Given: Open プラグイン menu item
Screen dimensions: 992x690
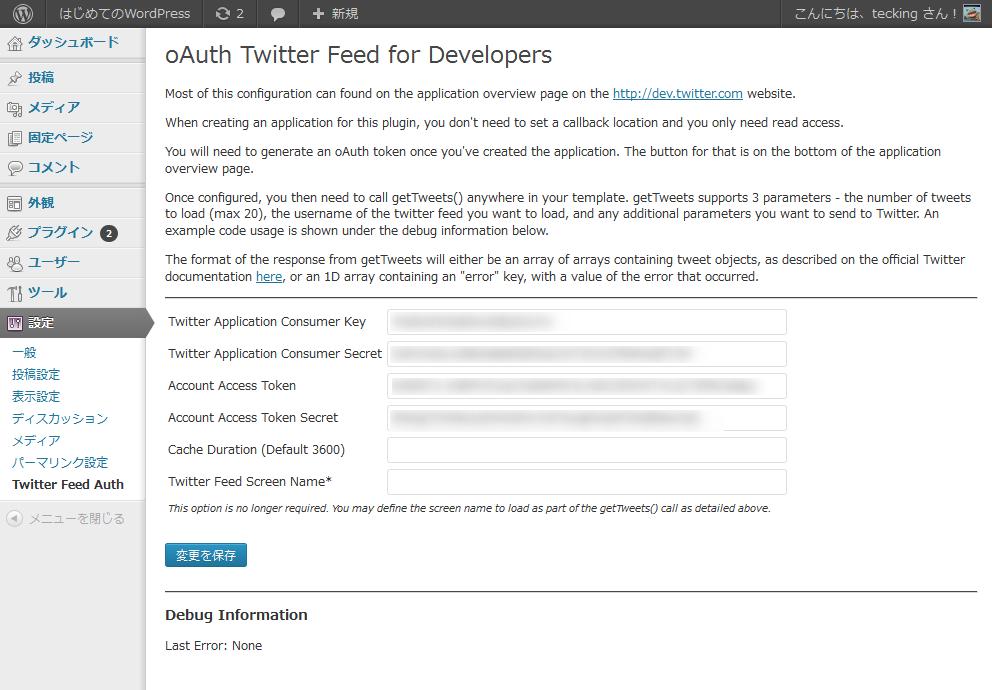Looking at the screenshot, I should click(61, 233).
